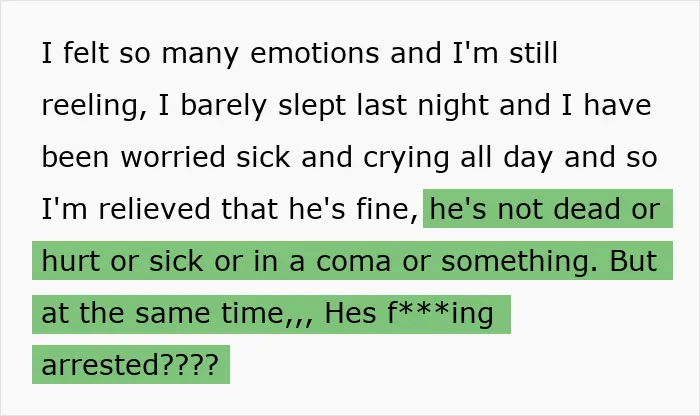Image resolution: width=700 pixels, height=416 pixels.
Task: Click the word "slept" in second line
Action: [312, 106]
